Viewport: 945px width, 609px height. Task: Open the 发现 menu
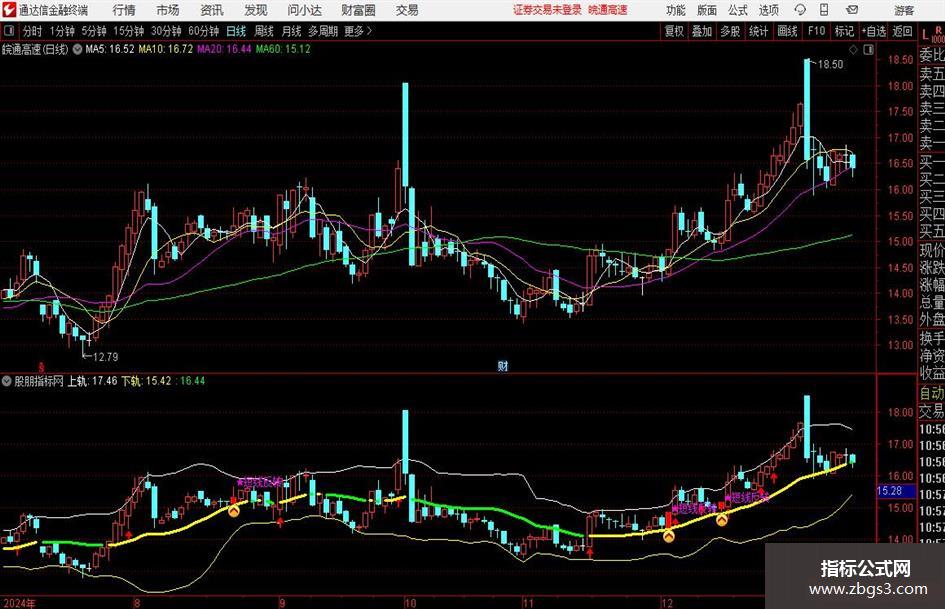(256, 10)
